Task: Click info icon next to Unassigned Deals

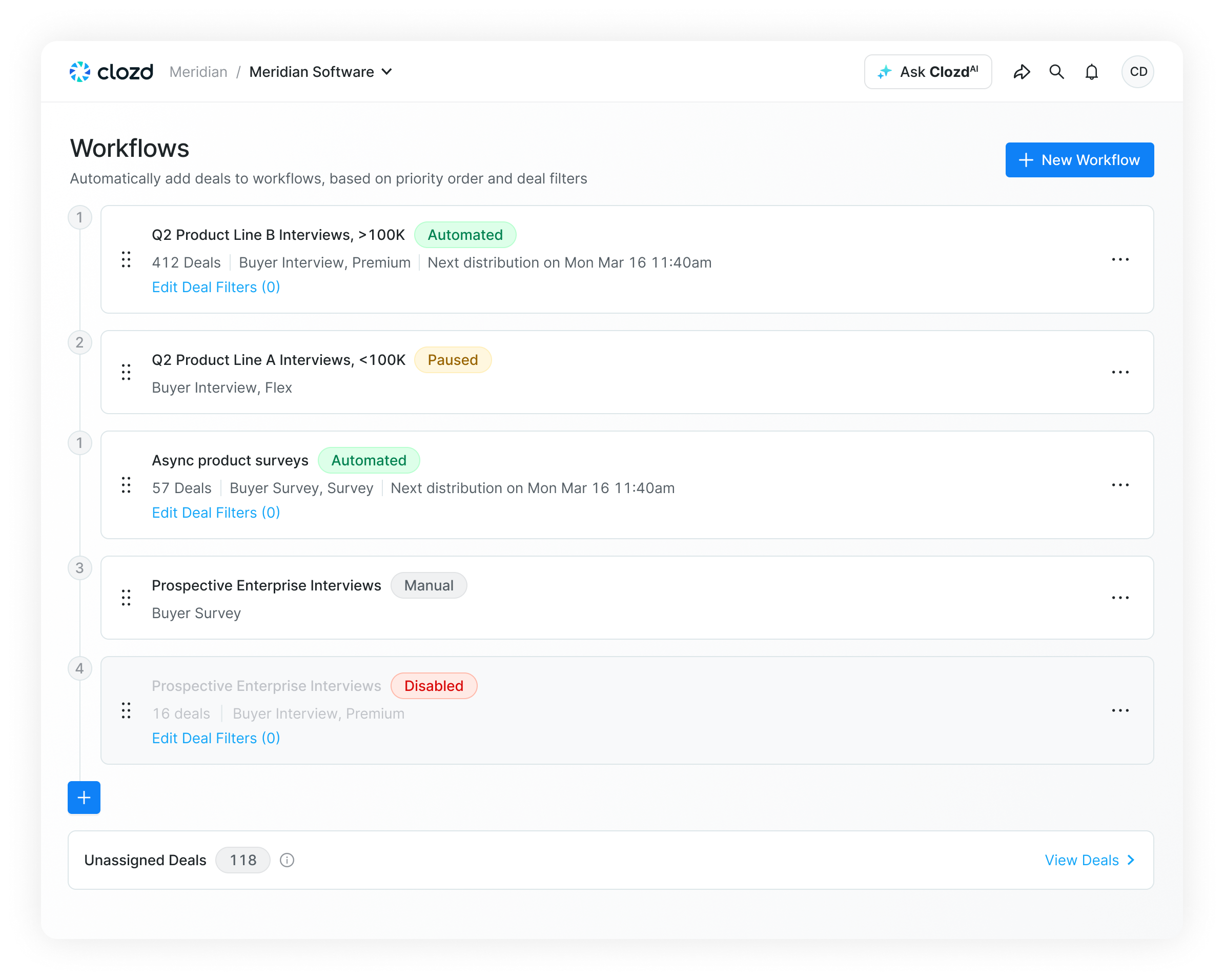Action: (x=287, y=860)
